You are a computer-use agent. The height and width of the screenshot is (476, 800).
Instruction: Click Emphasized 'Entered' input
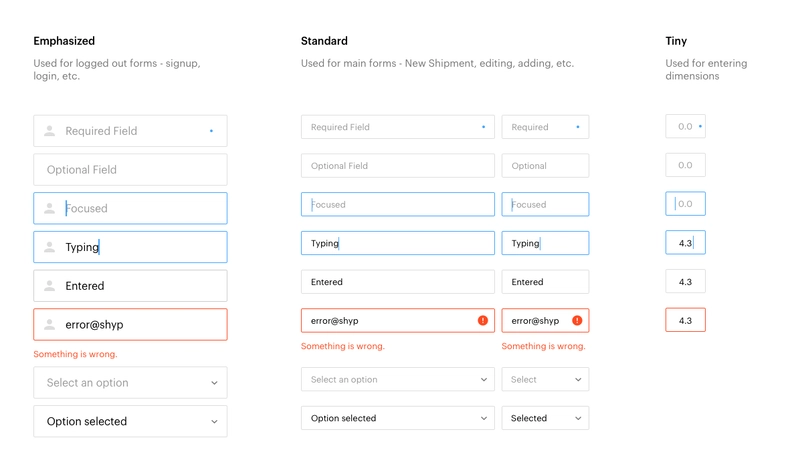click(131, 286)
